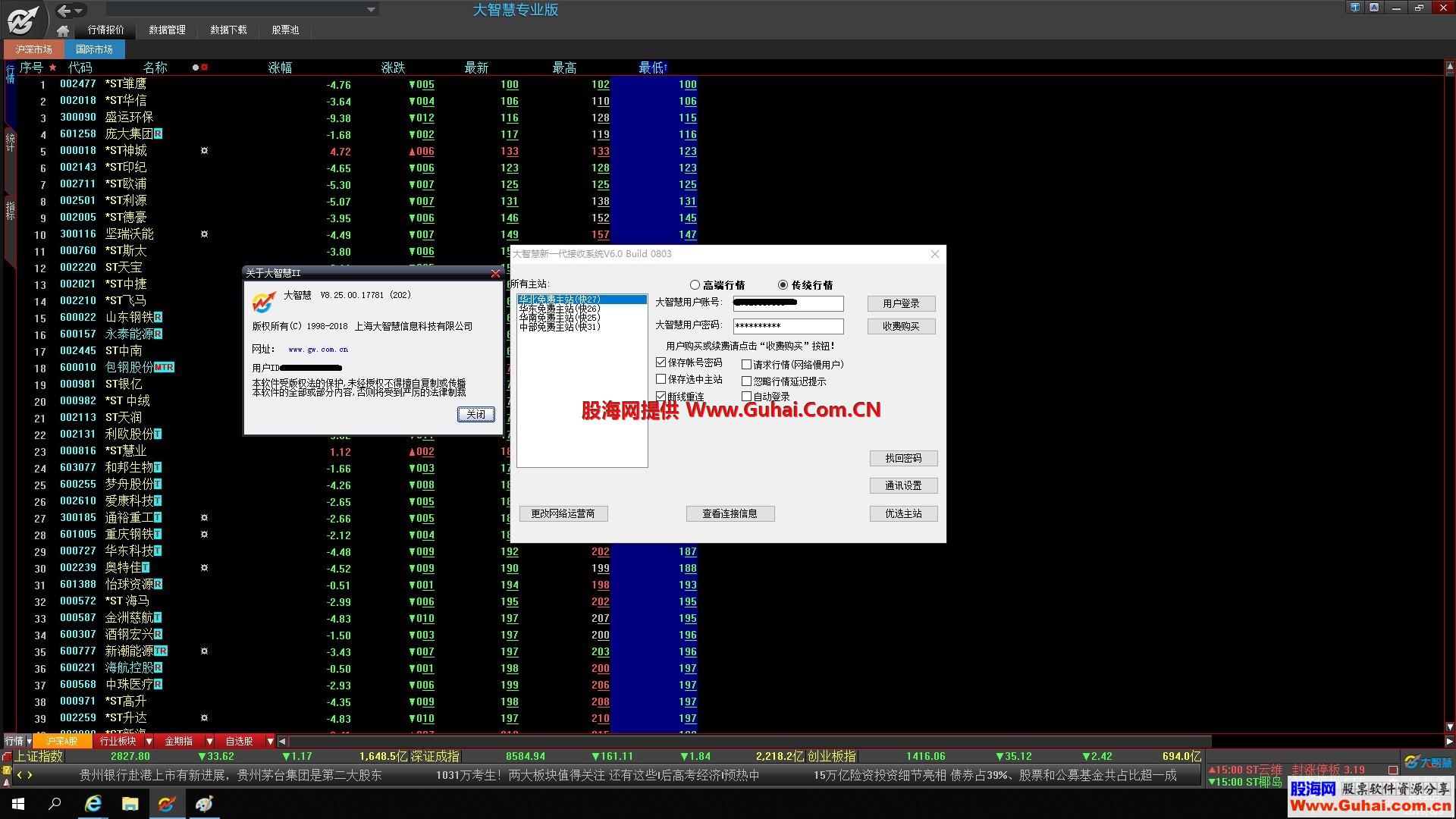1456x819 pixels.
Task: Enable 忽略行情延迟提示 checkbox
Action: [x=746, y=381]
